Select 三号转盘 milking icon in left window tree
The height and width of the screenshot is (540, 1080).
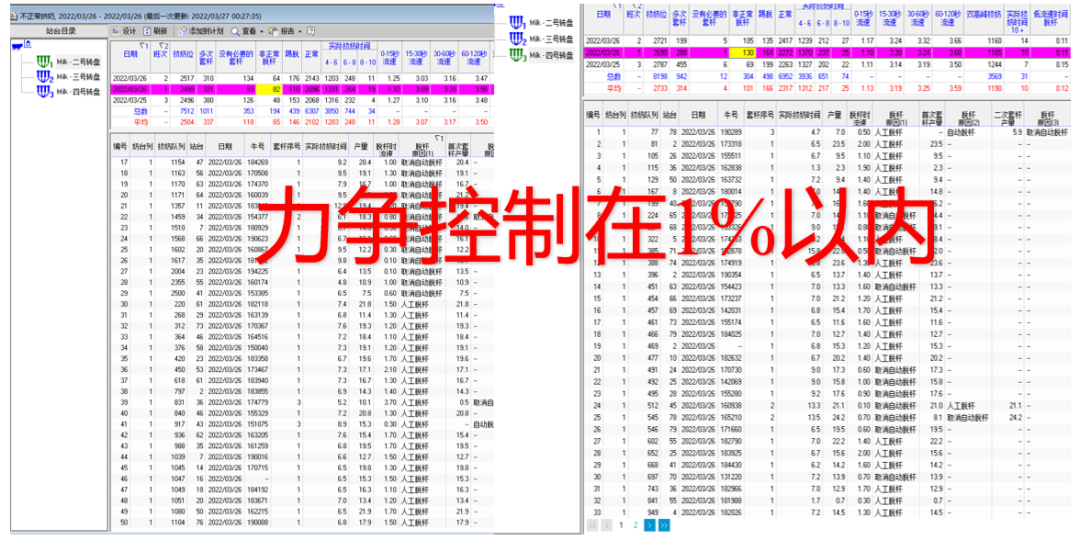pos(45,76)
